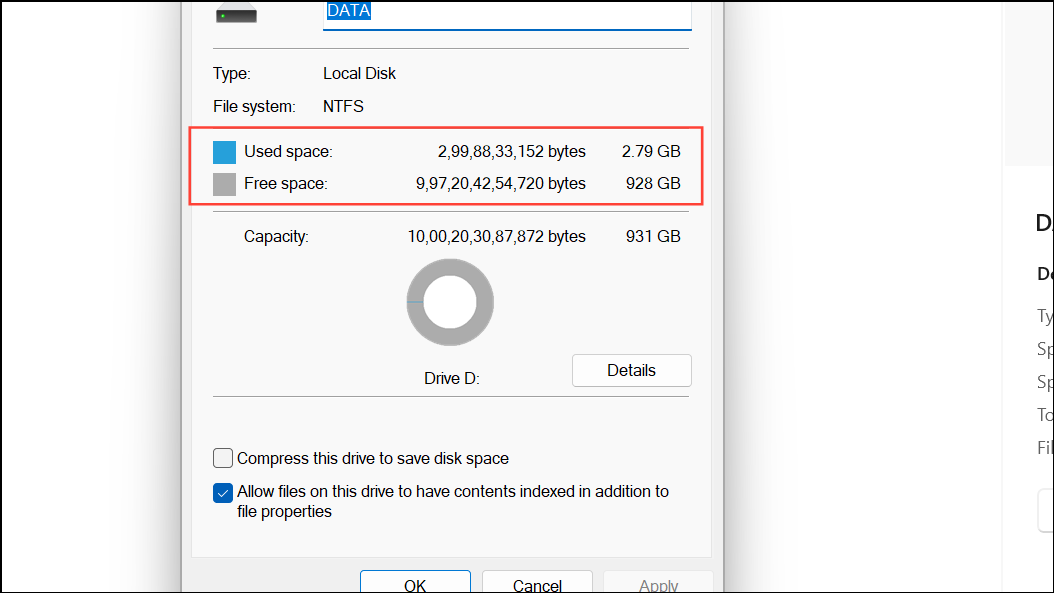Click the disk usage pie chart
This screenshot has height=593, width=1054.
pos(450,302)
